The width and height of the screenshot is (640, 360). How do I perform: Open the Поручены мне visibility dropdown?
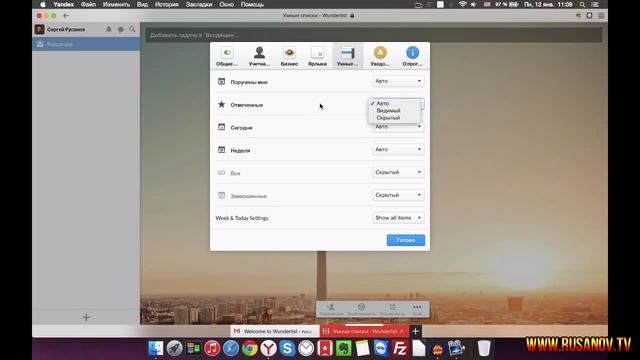[x=398, y=81]
